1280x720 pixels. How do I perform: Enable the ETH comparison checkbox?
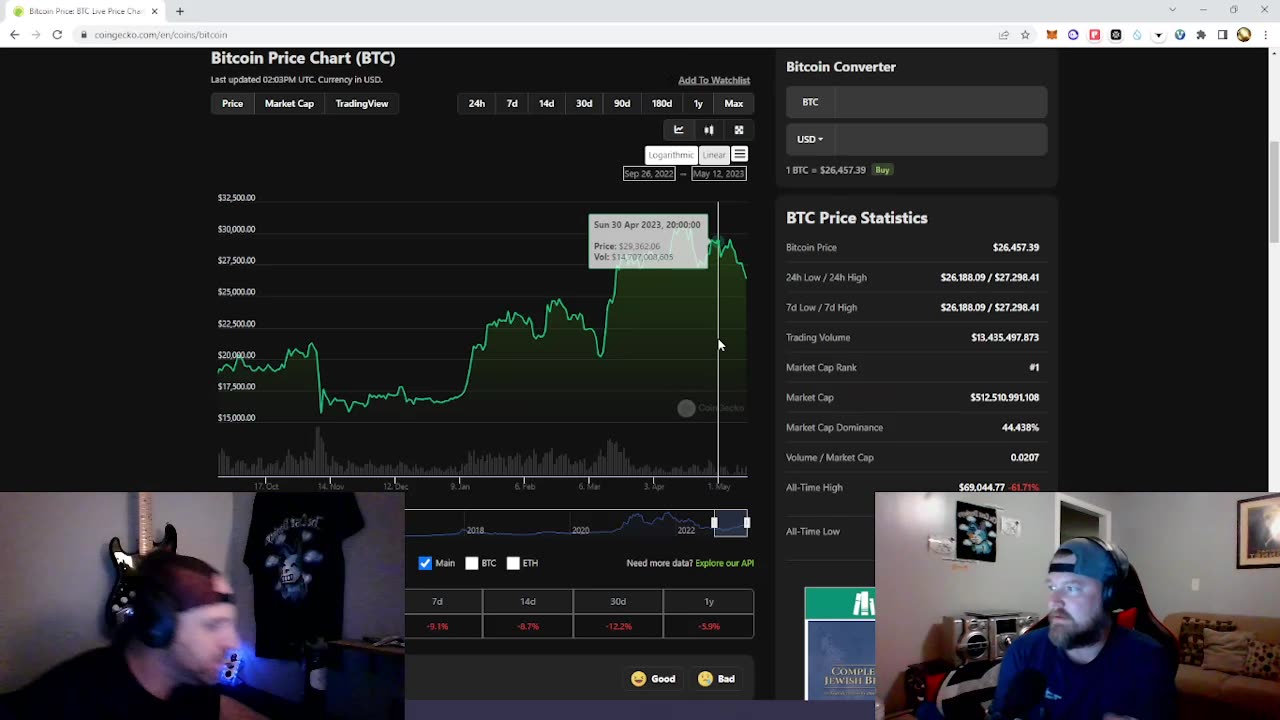513,563
